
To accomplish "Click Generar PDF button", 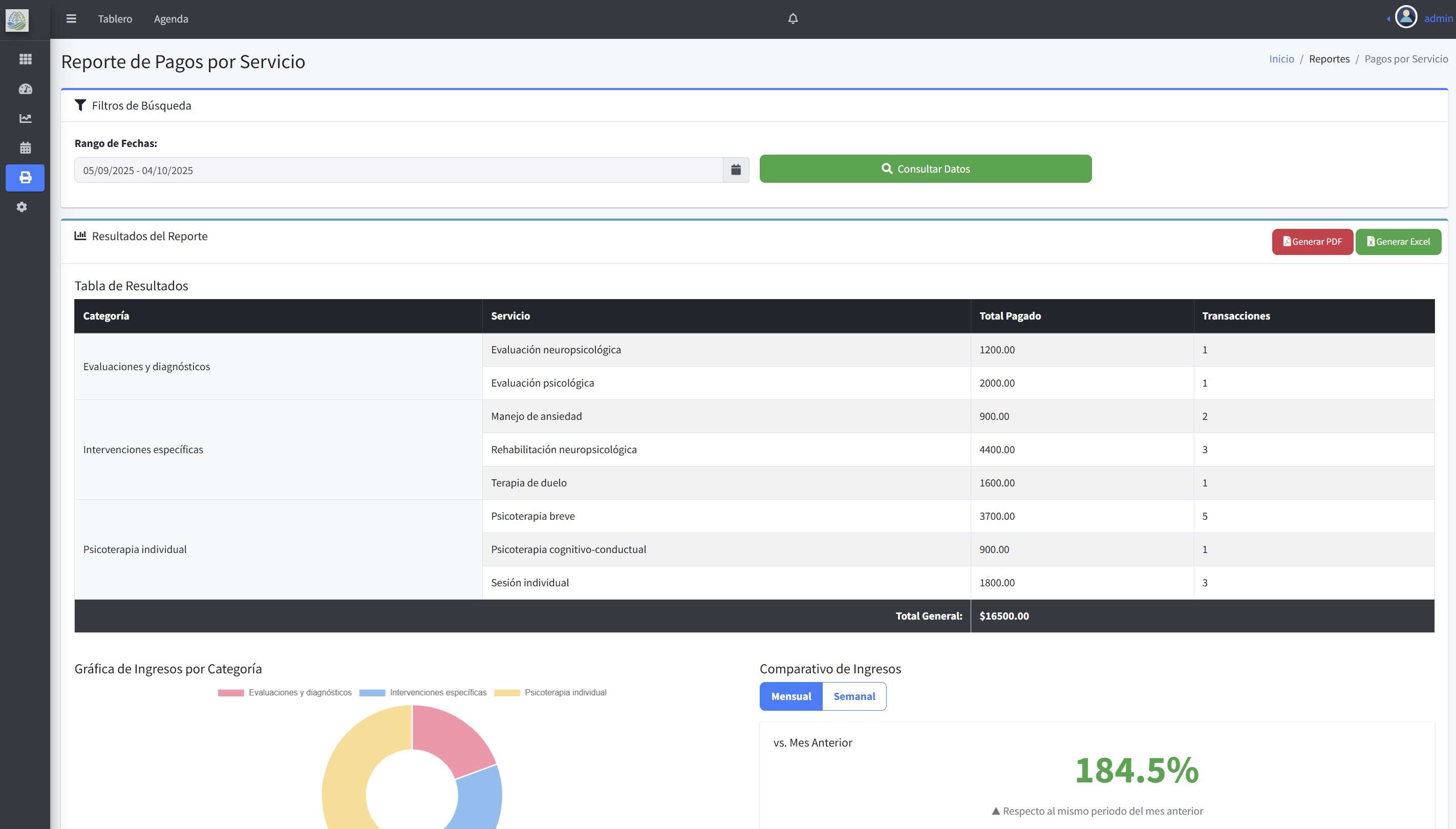I will point(1312,241).
